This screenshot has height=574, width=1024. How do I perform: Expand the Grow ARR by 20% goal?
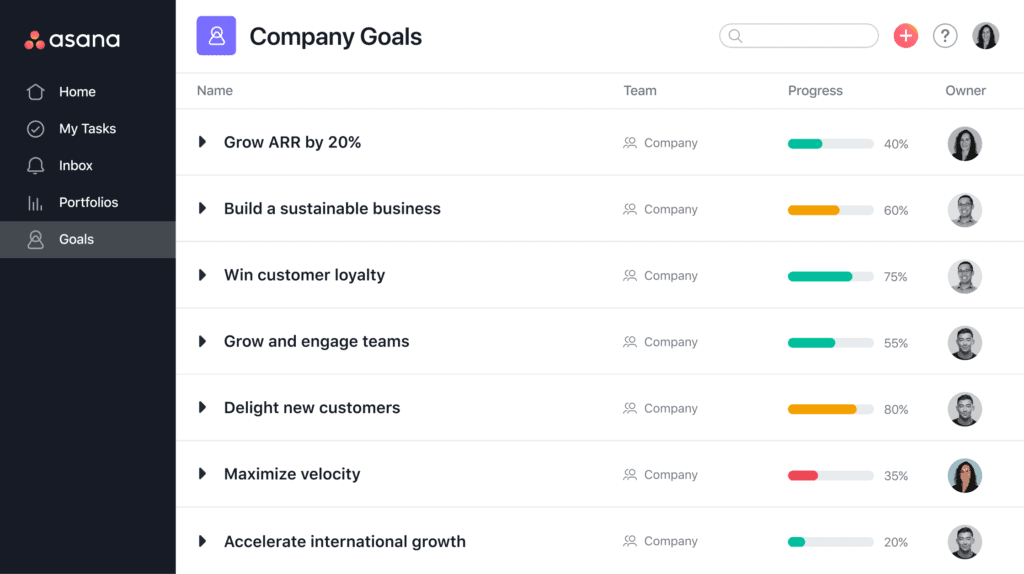202,143
